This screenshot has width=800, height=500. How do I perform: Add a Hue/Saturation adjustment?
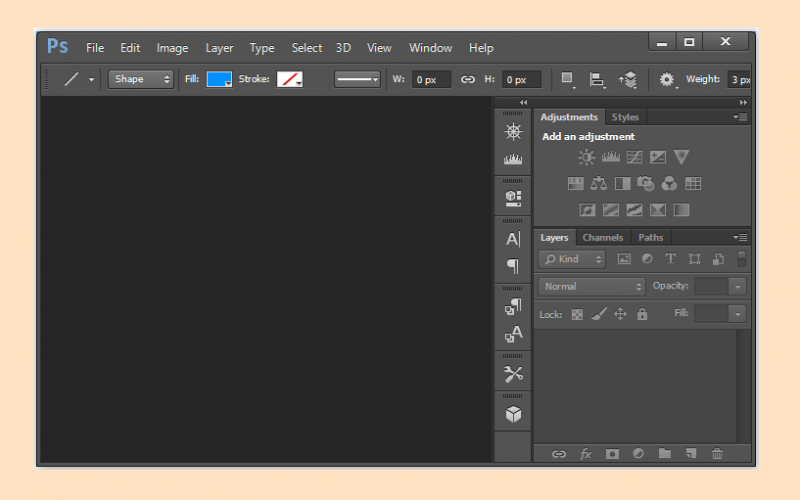click(x=576, y=184)
